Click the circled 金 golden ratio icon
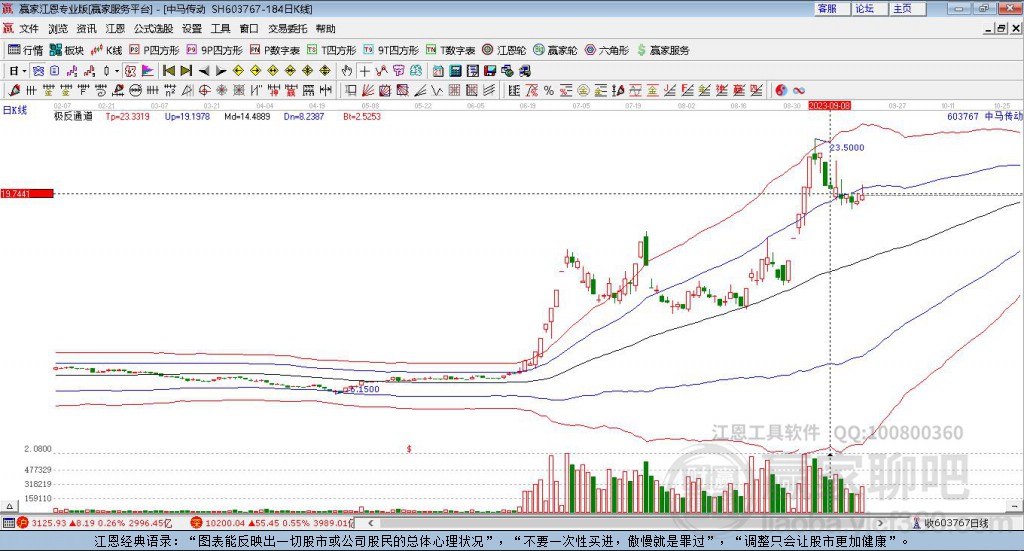The width and height of the screenshot is (1024, 551). pyautogui.click(x=583, y=90)
